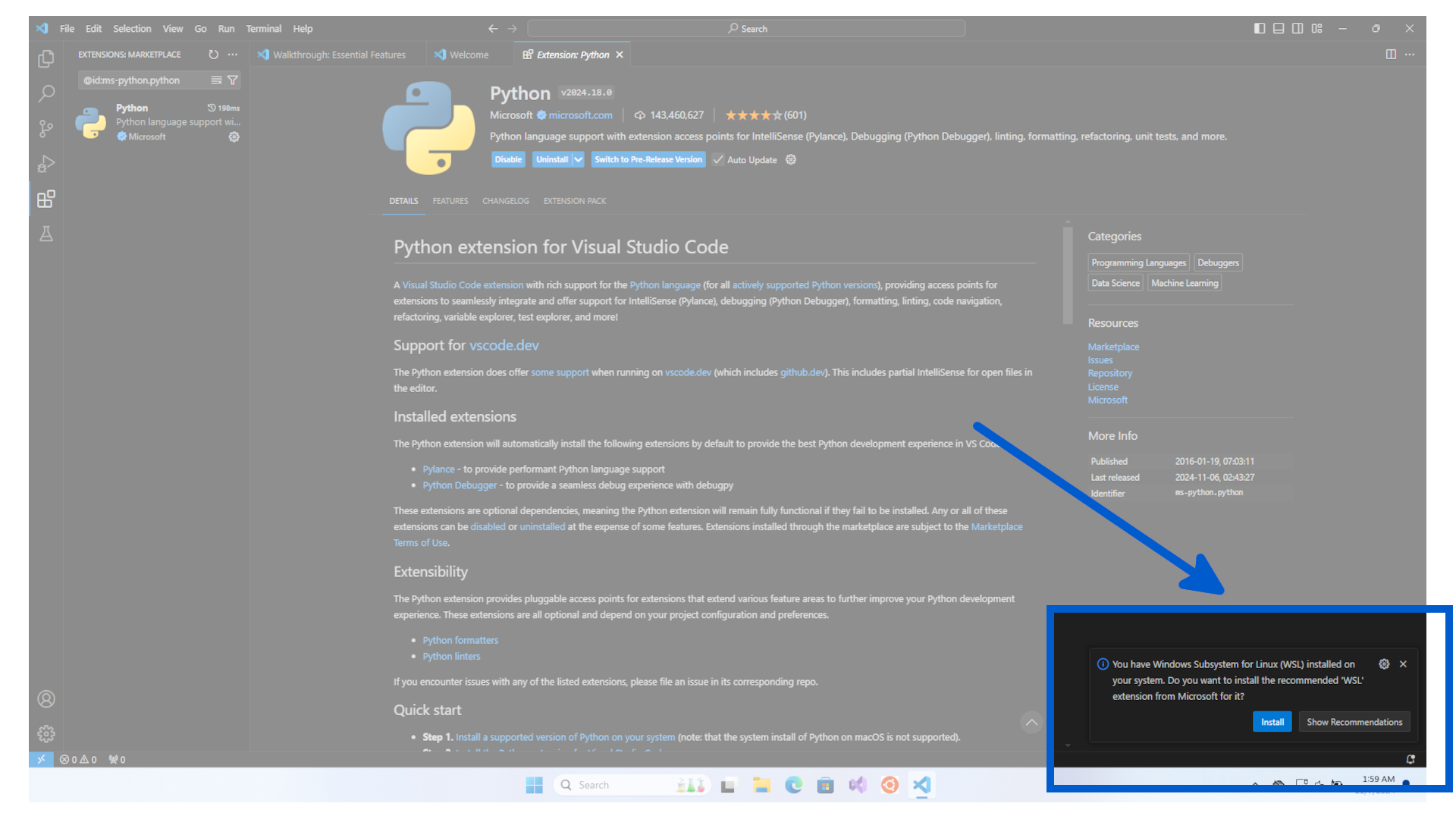Open the Explorer sidebar icon
The width and height of the screenshot is (1456, 819).
45,58
